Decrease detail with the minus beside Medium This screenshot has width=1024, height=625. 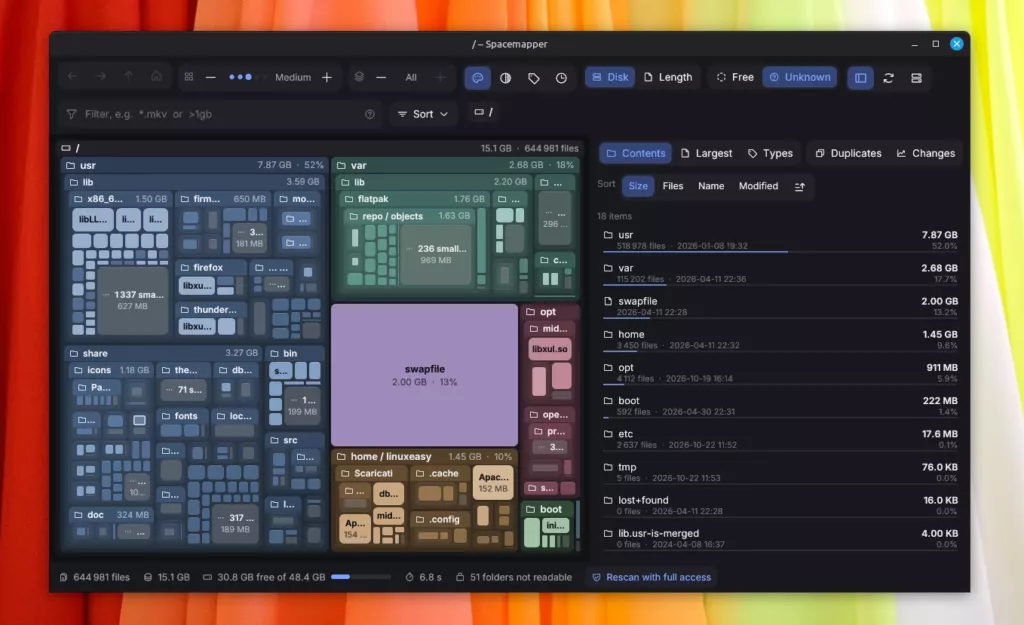pyautogui.click(x=210, y=77)
